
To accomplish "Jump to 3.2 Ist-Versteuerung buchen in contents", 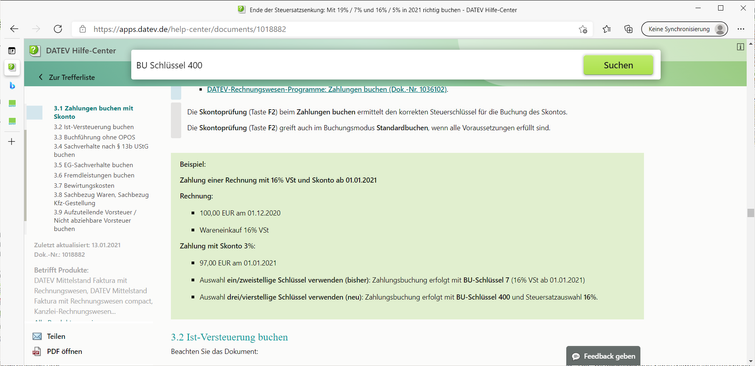I will click(94, 127).
